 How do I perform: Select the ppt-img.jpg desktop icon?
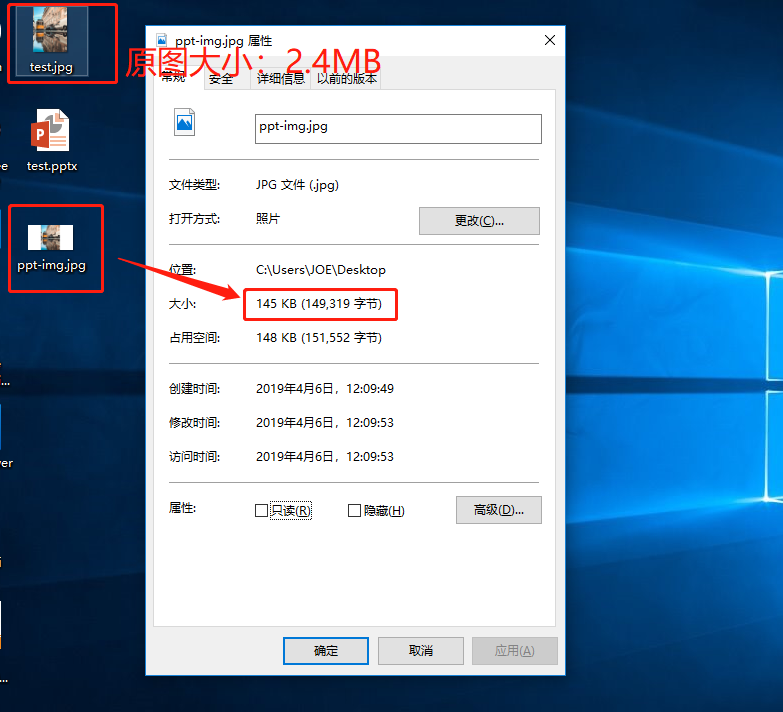pos(51,248)
